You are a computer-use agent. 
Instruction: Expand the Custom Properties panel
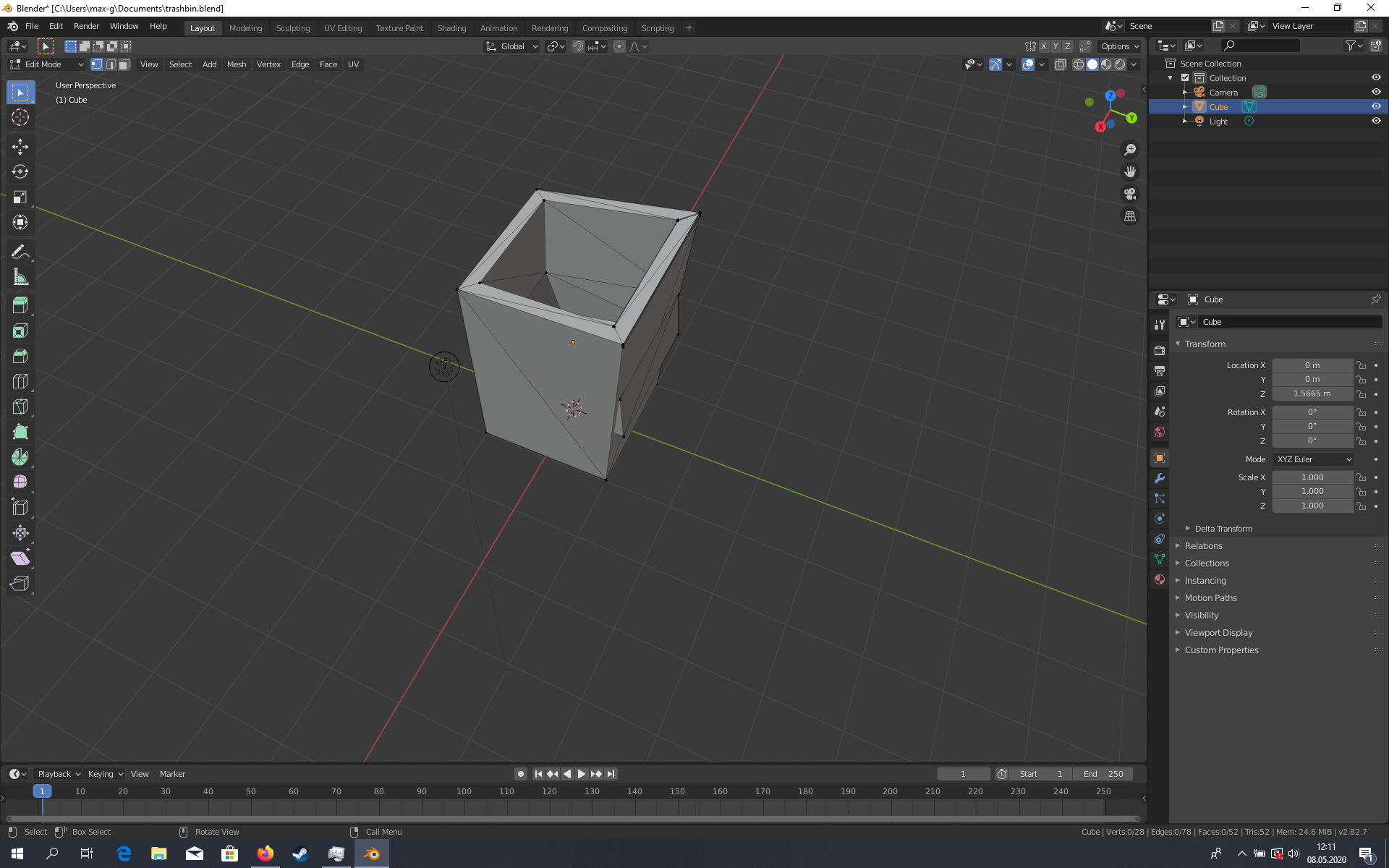pos(1221,650)
